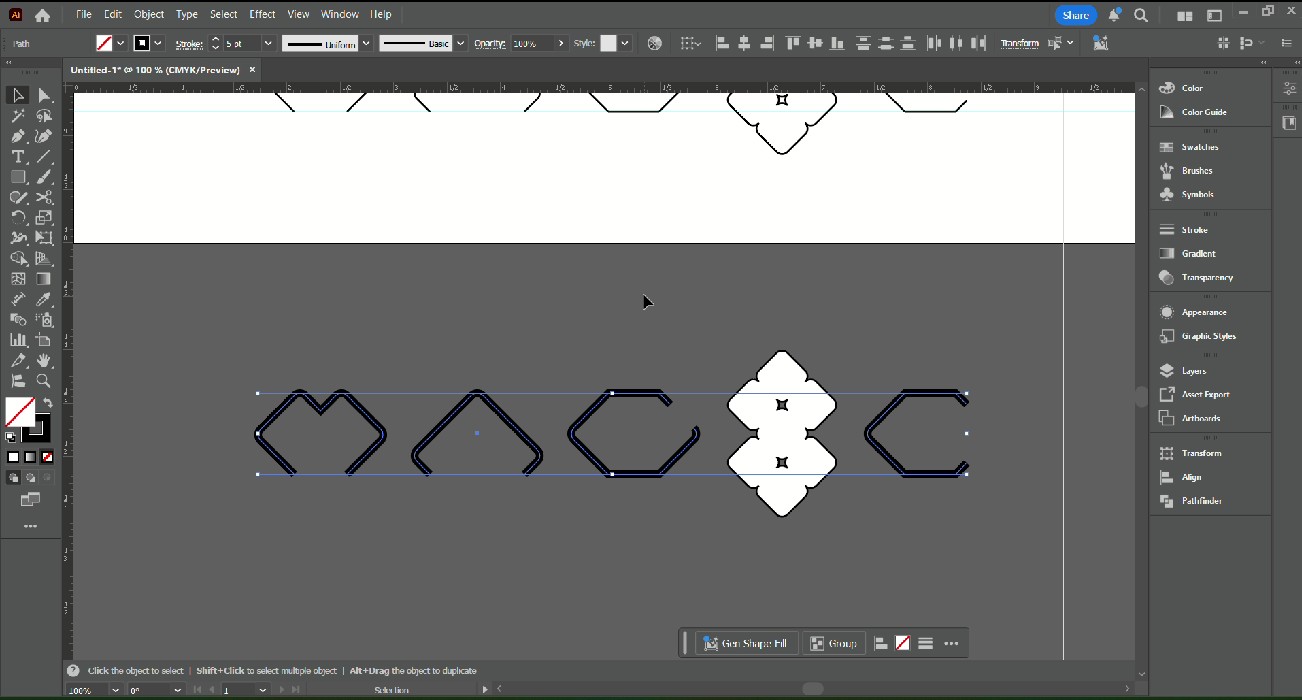Select the Scale tool
The width and height of the screenshot is (1302, 700).
click(x=44, y=217)
